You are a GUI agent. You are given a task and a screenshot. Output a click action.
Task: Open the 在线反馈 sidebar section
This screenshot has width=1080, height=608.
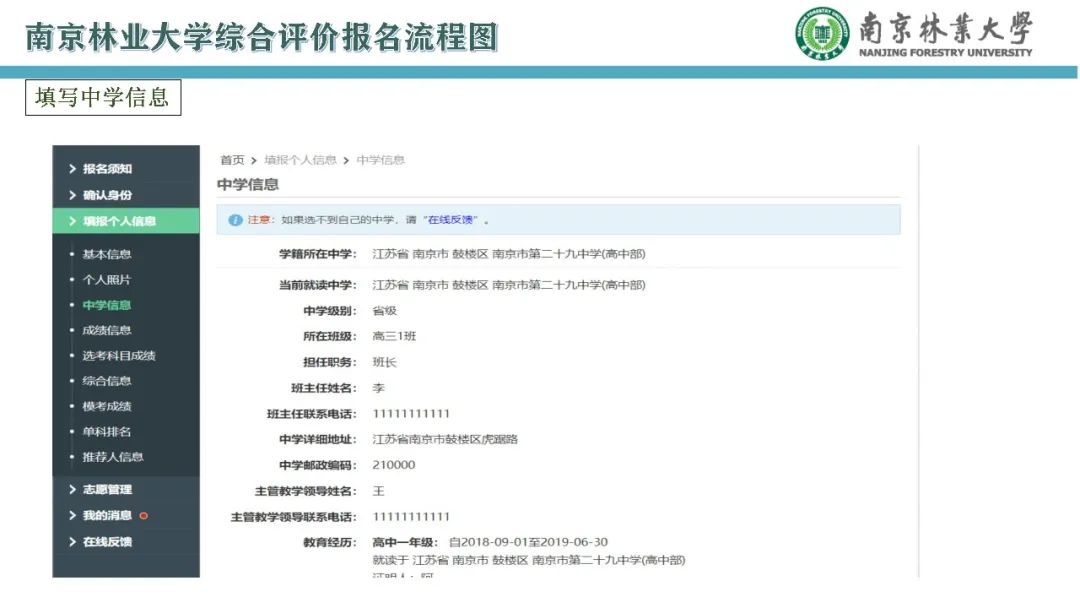tap(107, 542)
